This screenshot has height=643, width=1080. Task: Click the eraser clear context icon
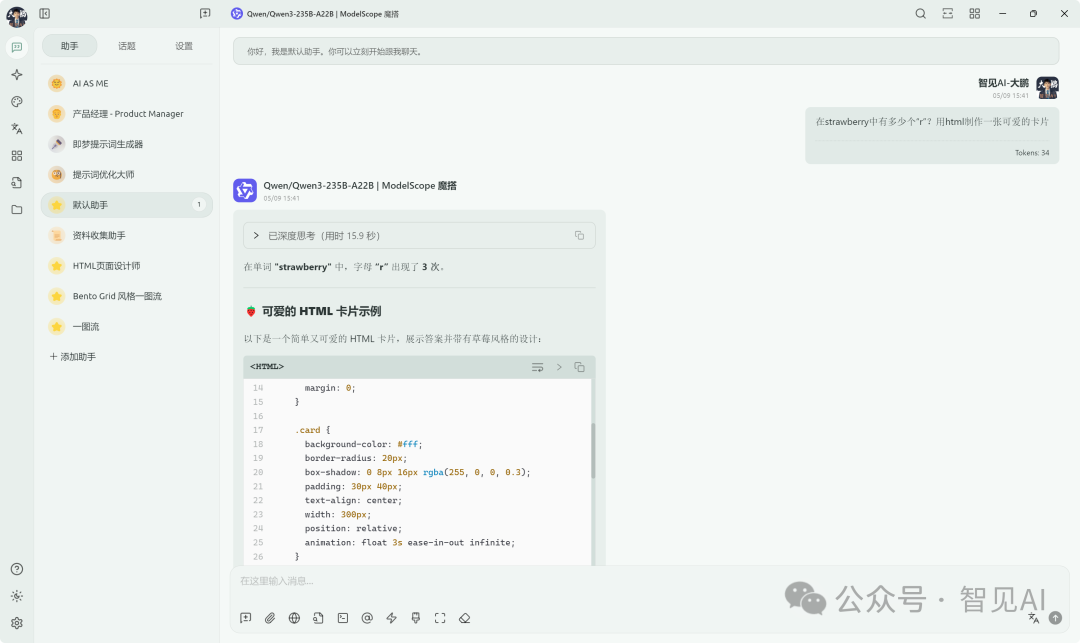[x=464, y=618]
